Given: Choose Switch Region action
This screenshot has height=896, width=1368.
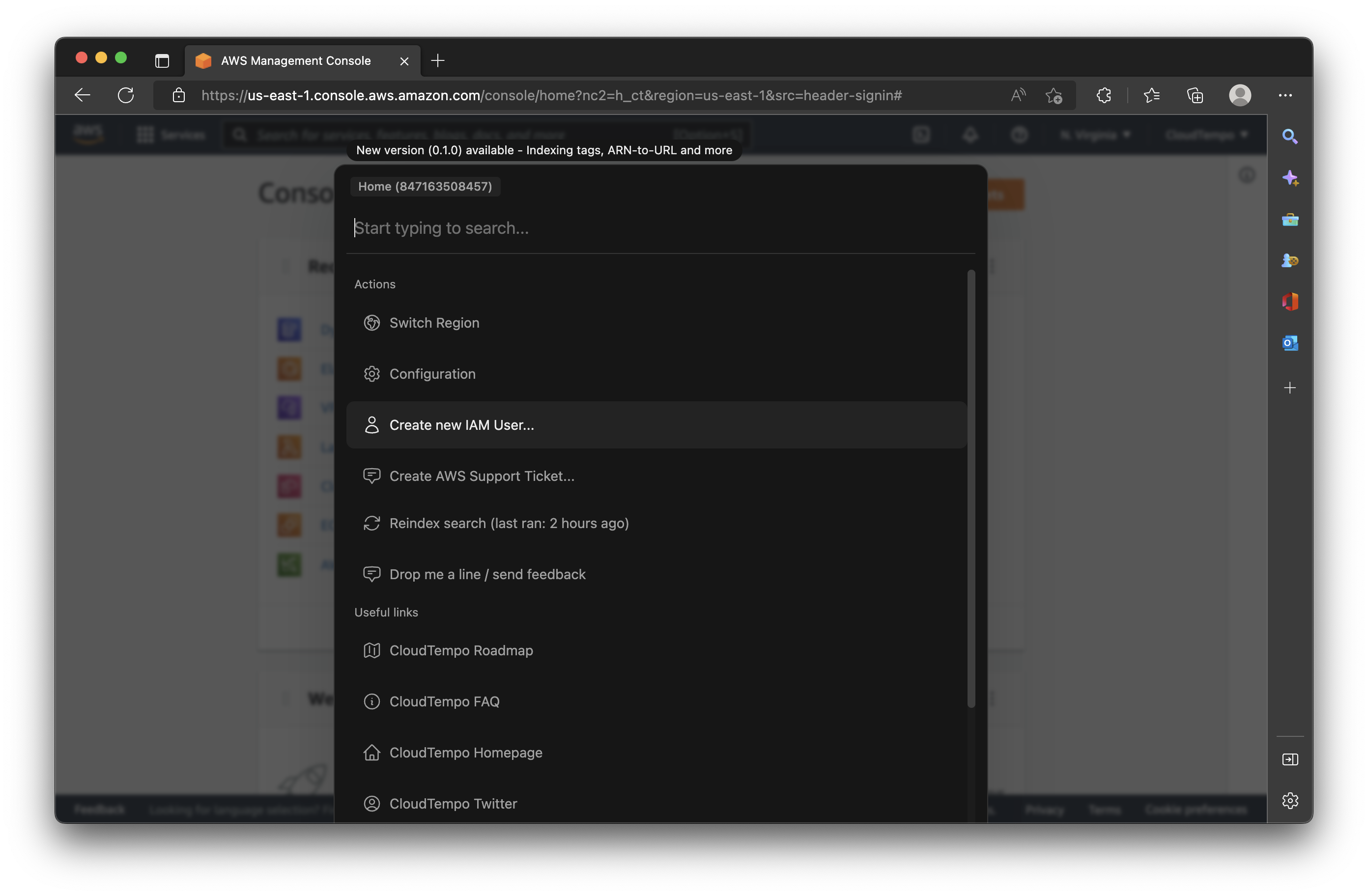Looking at the screenshot, I should coord(656,322).
